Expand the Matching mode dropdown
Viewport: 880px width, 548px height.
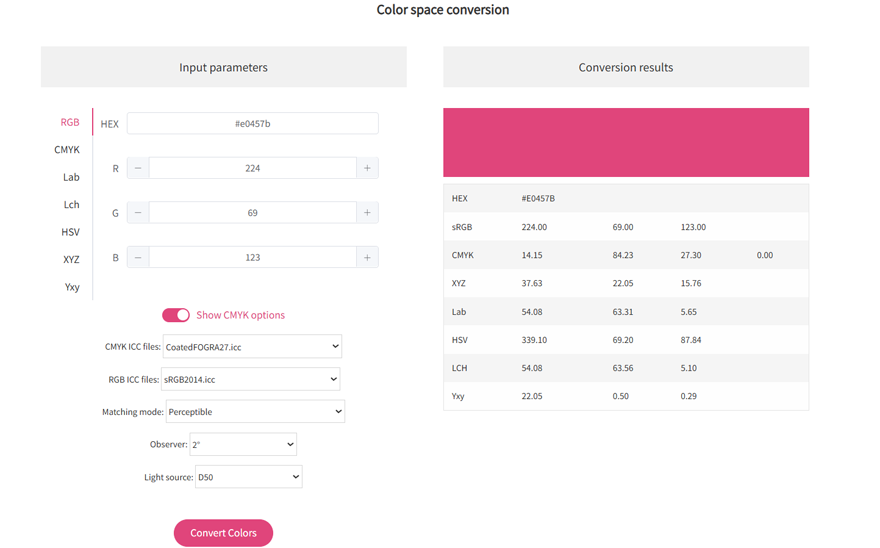tap(254, 411)
